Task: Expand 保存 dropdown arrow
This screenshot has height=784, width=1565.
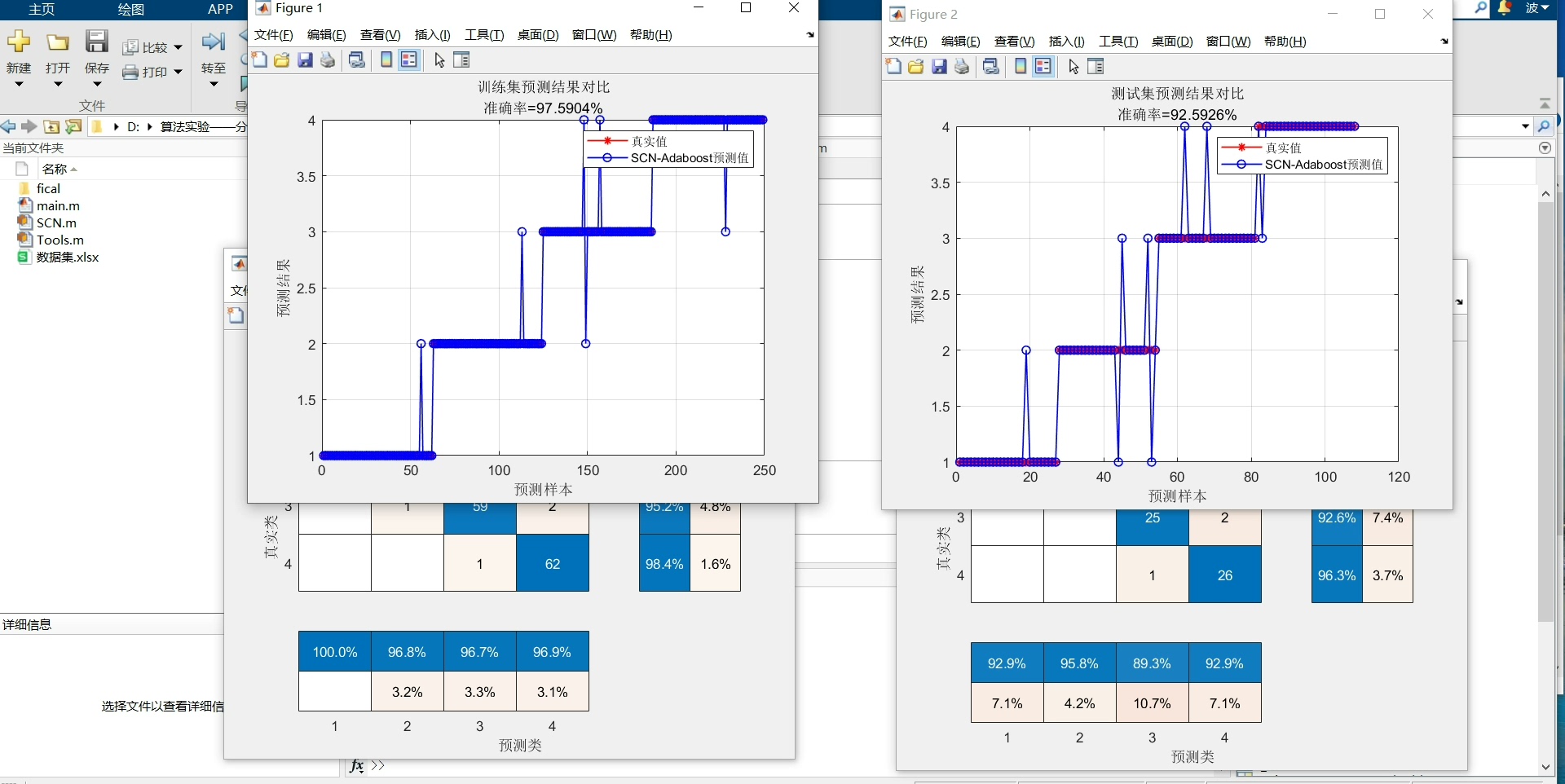Action: (x=97, y=84)
